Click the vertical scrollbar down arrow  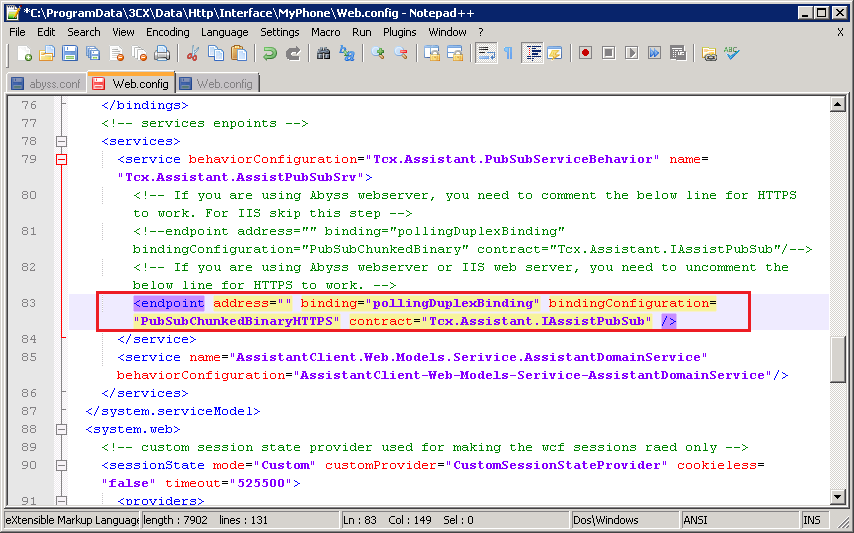pos(838,496)
